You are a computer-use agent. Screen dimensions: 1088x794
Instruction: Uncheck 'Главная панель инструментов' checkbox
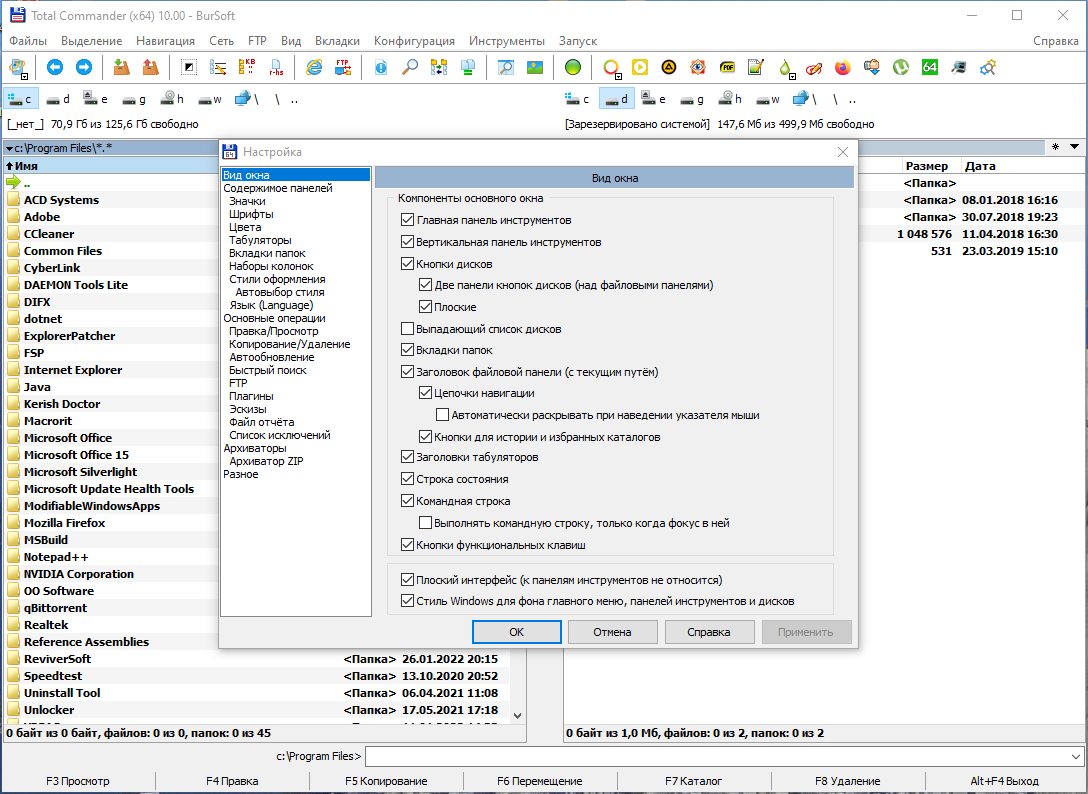(x=407, y=220)
